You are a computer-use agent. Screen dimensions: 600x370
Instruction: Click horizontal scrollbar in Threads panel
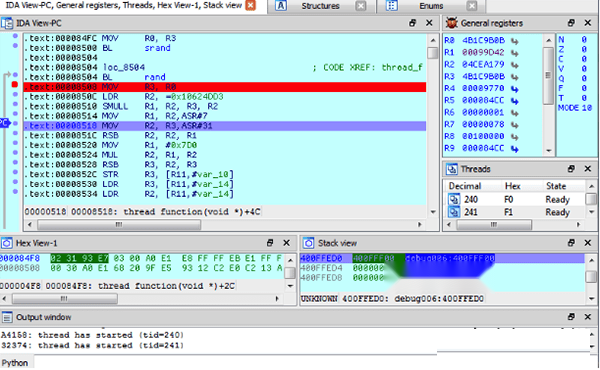point(494,225)
